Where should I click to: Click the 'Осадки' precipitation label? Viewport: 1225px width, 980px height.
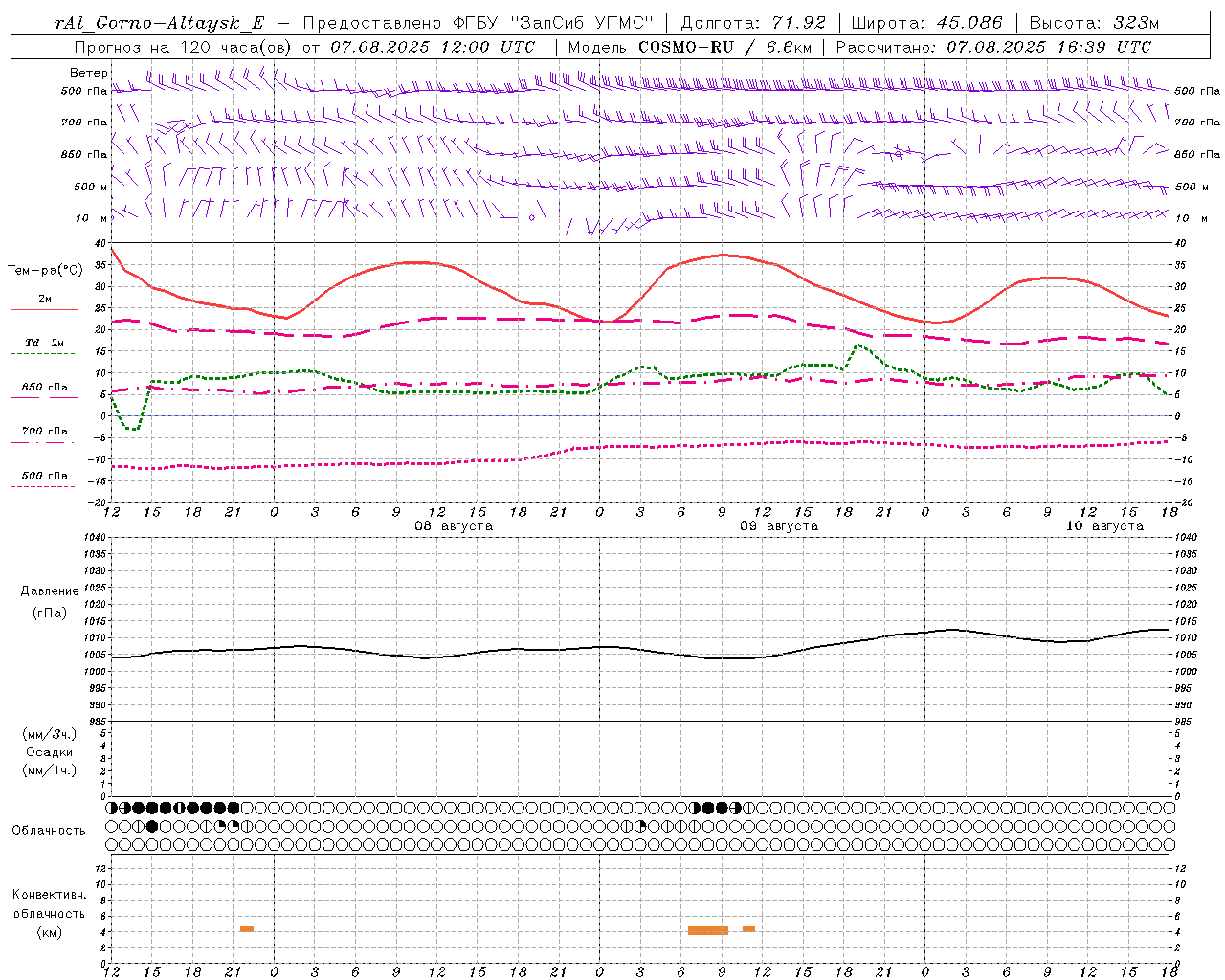coord(50,752)
